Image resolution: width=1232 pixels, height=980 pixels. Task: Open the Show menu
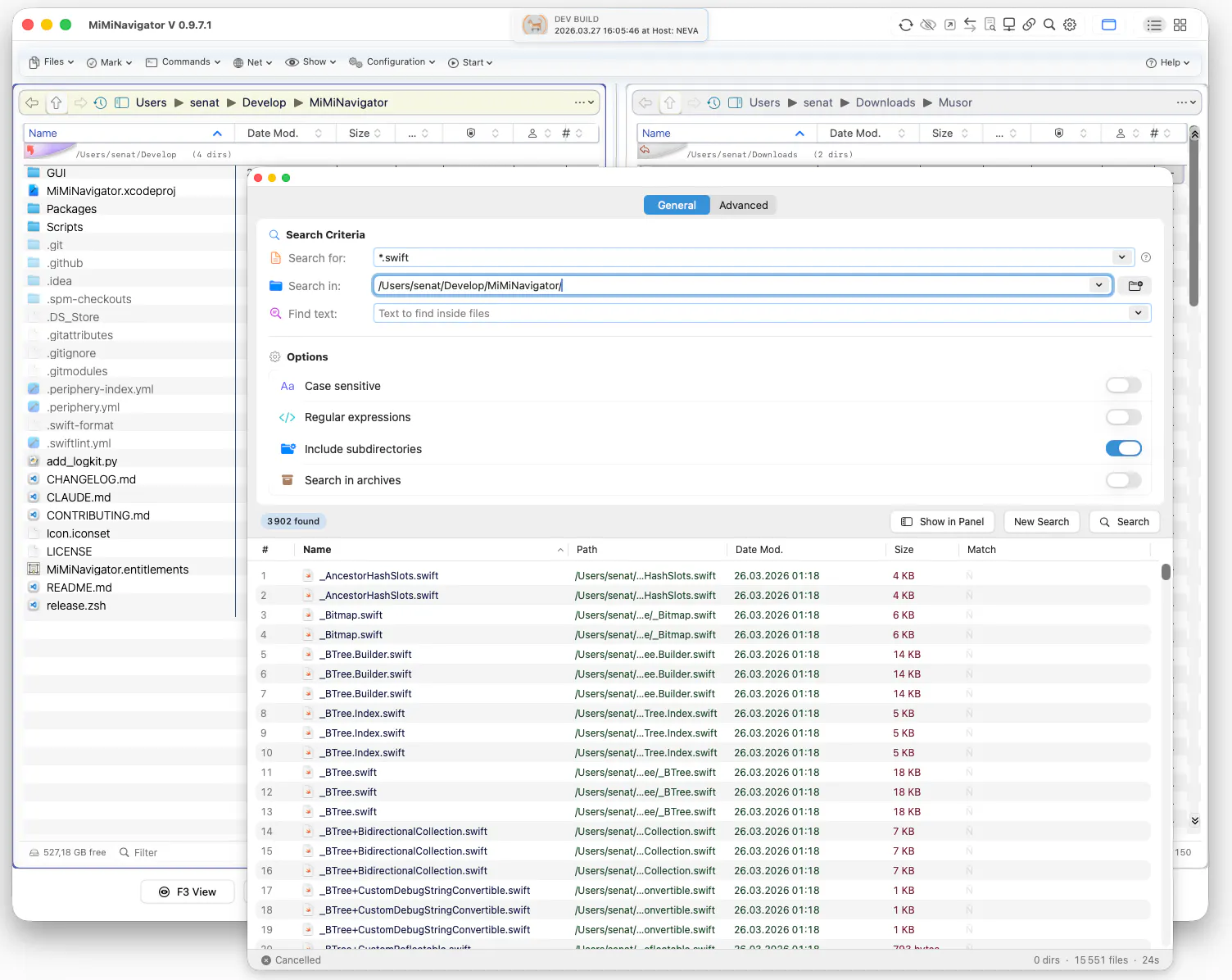[311, 62]
